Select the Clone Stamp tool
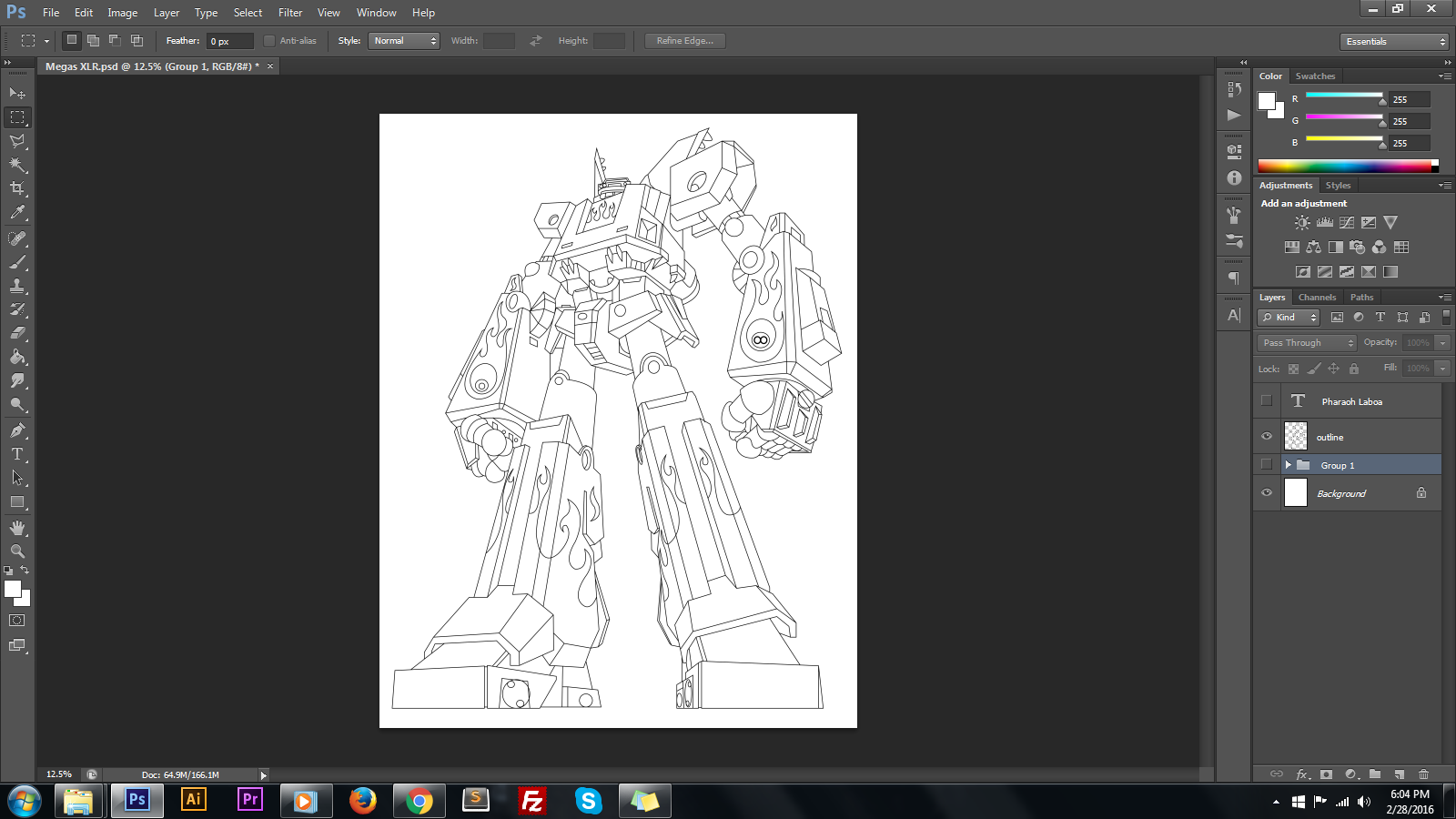Screen dimensions: 1456x819 tap(17, 286)
